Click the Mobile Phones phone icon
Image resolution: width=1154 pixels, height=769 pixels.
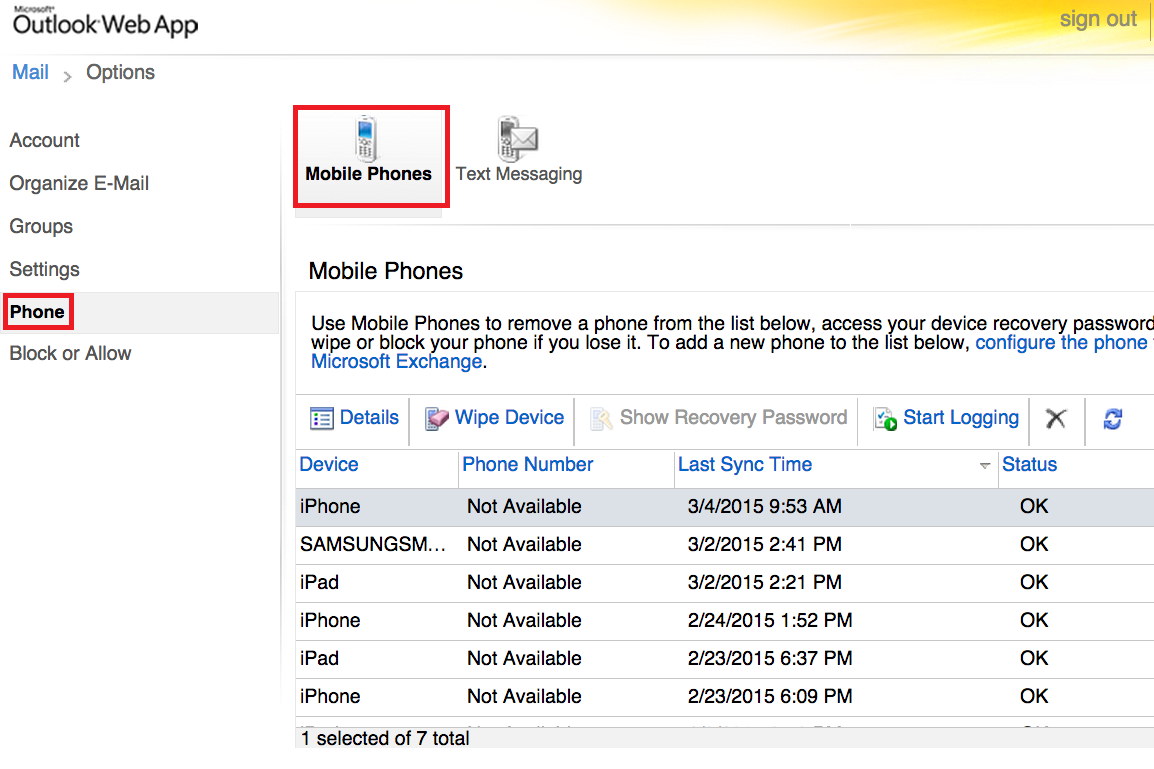[366, 138]
